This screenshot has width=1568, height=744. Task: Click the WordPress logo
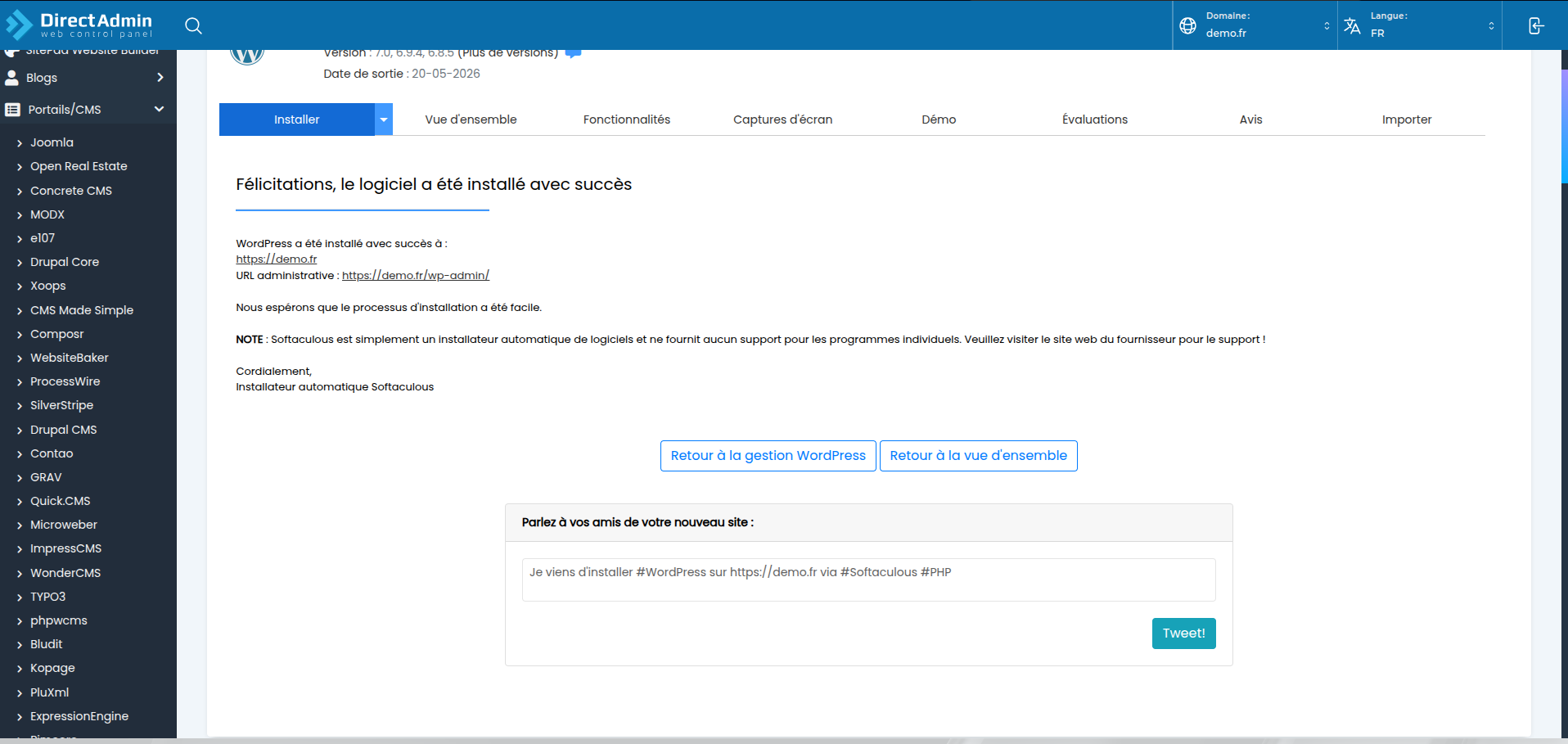click(x=247, y=56)
